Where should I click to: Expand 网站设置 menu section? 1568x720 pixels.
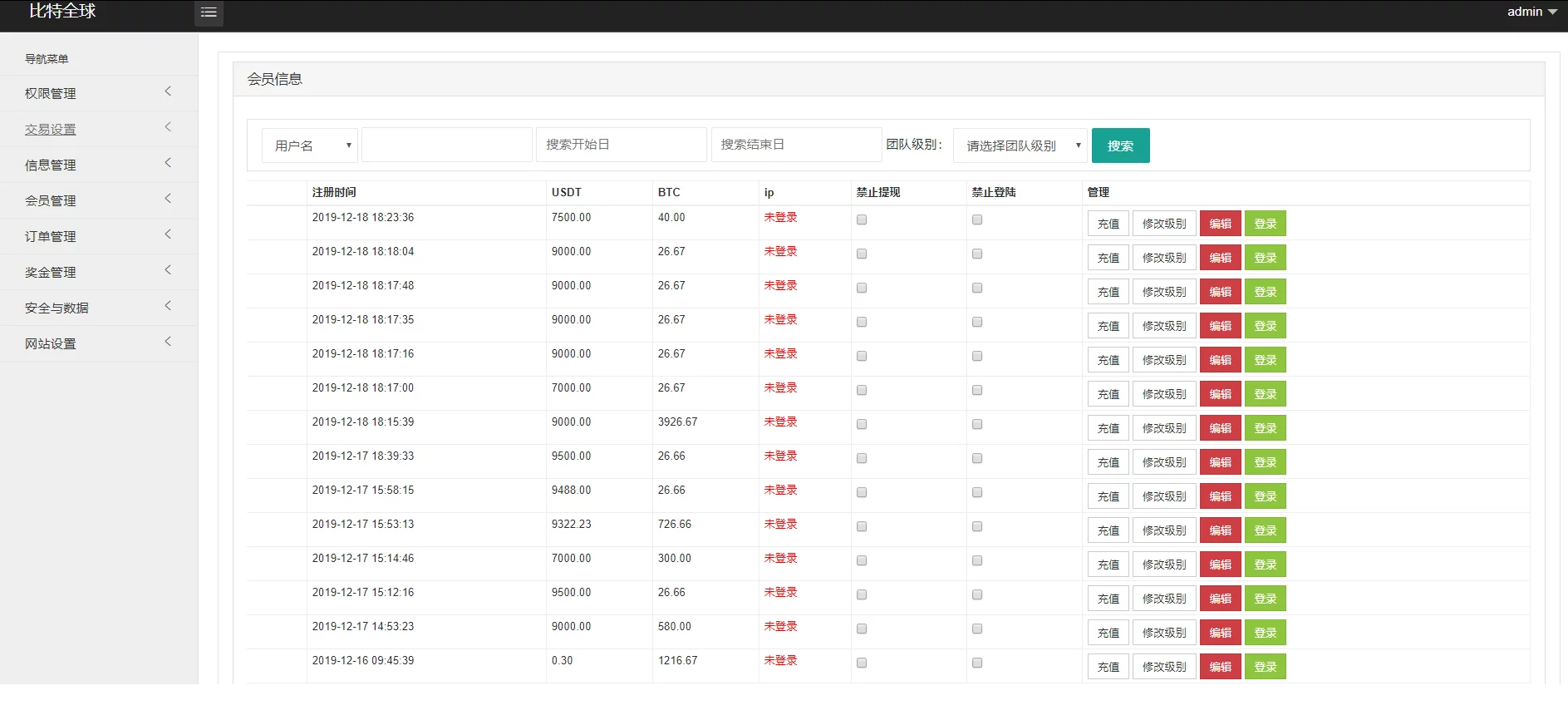tap(99, 343)
